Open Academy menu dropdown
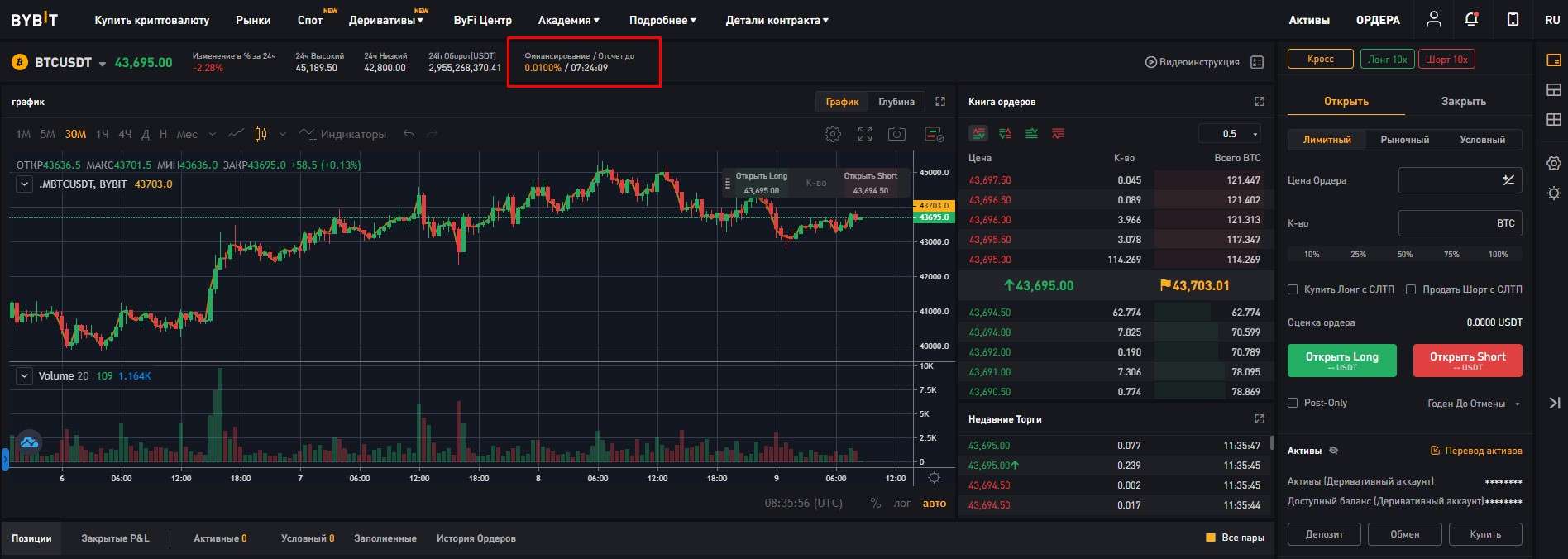 pyautogui.click(x=569, y=20)
